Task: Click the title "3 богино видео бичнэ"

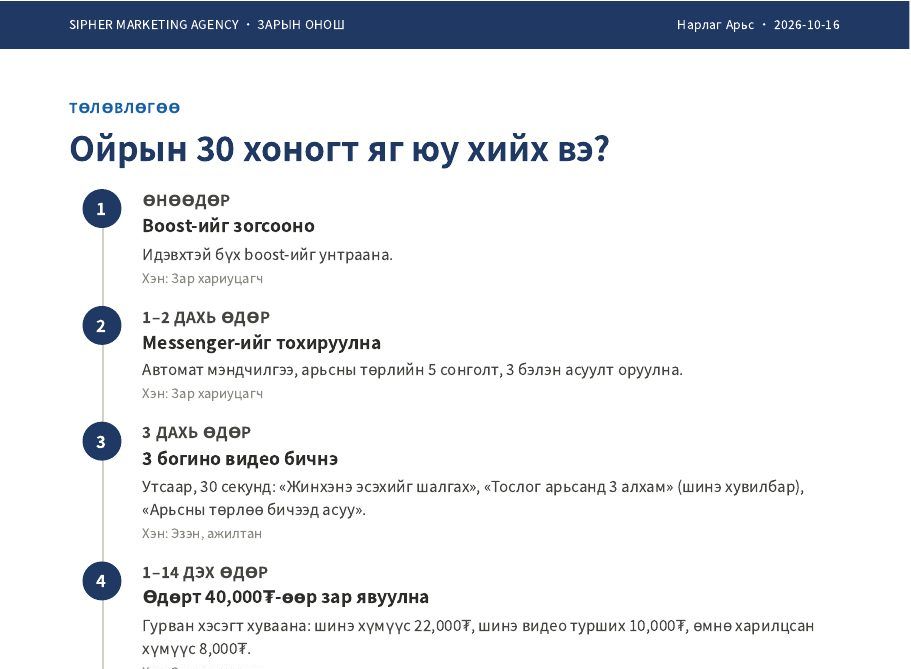Action: [240, 459]
